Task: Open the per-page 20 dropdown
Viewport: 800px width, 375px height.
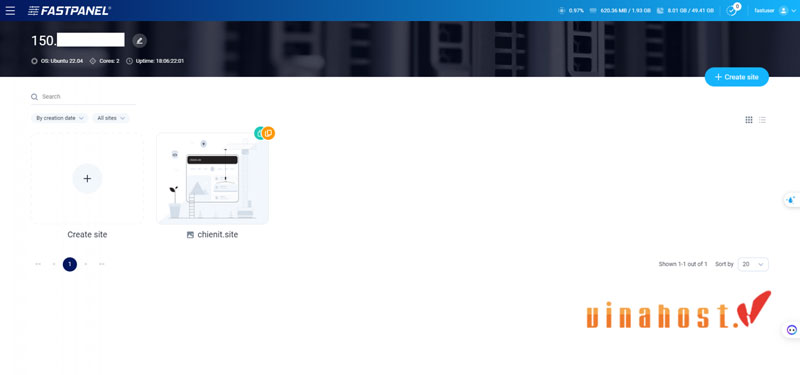Action: pos(753,264)
